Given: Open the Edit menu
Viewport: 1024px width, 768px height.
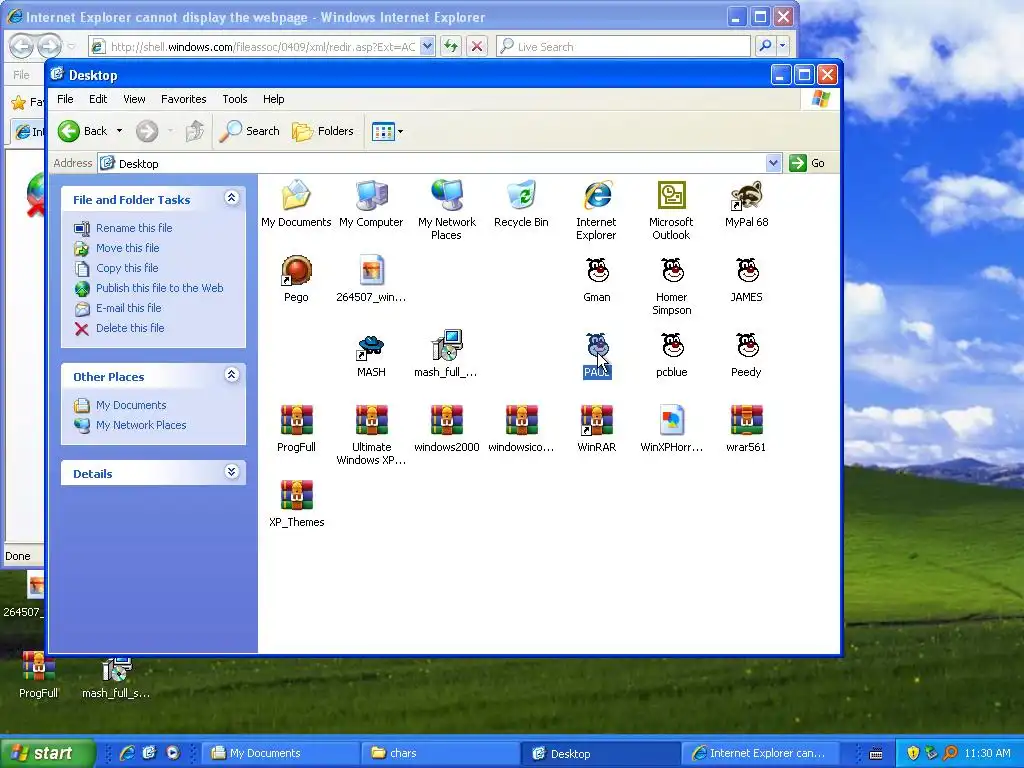Looking at the screenshot, I should 98,99.
